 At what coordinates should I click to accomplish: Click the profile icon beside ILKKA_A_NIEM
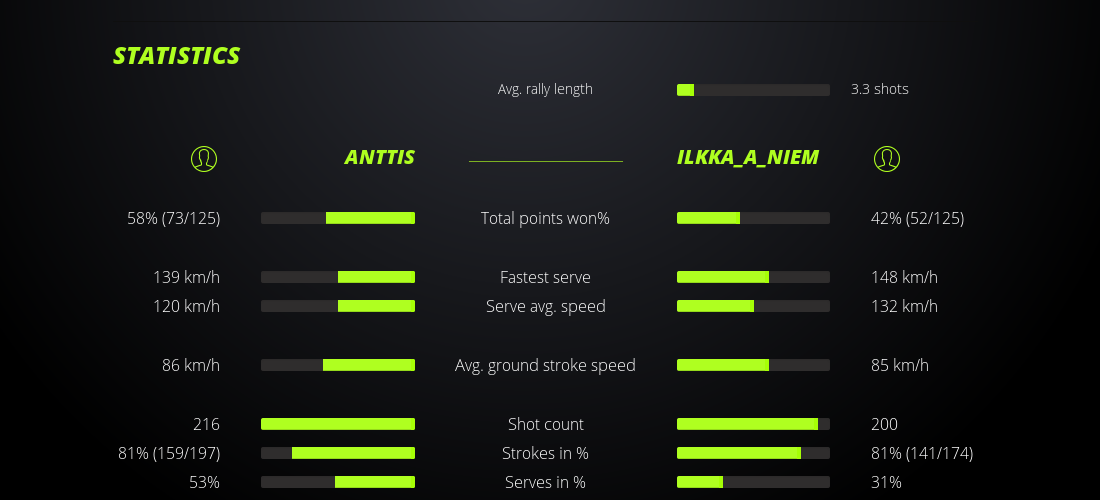click(887, 158)
